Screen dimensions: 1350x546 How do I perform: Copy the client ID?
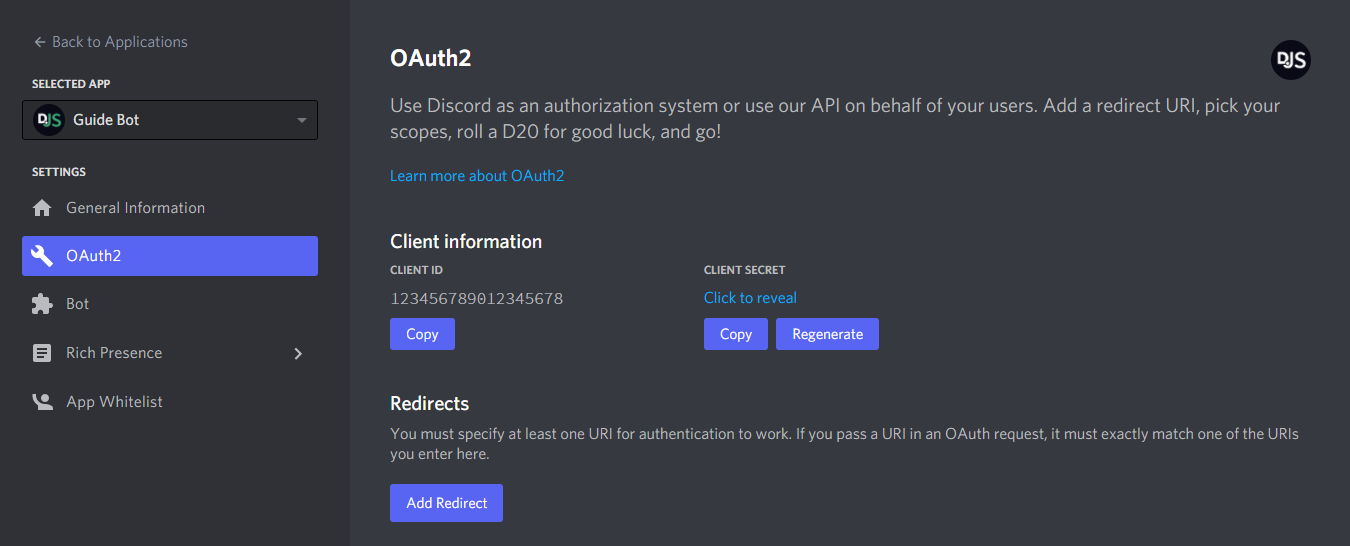(422, 334)
